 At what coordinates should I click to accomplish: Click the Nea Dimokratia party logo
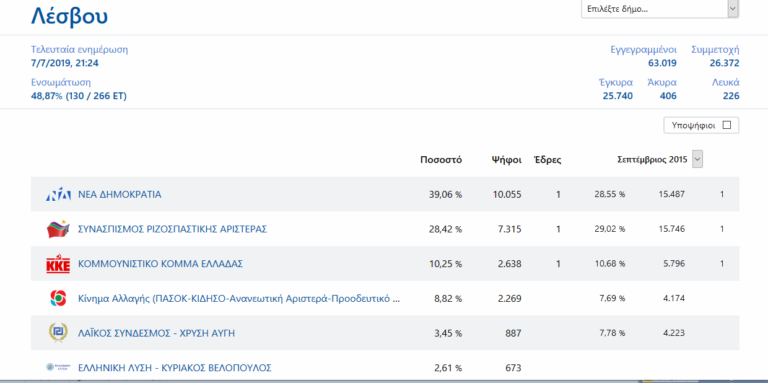58,195
